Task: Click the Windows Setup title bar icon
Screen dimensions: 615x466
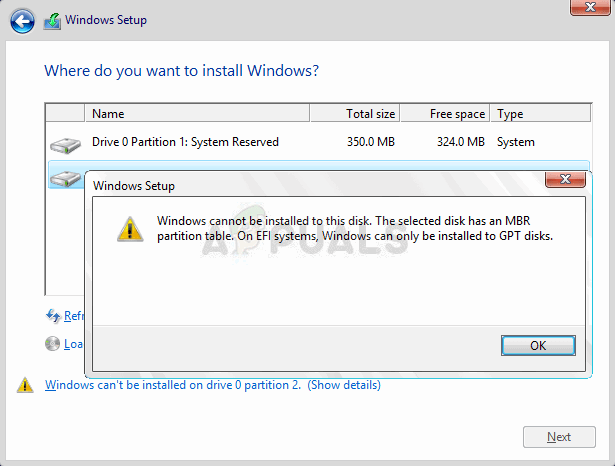Action: (51, 20)
